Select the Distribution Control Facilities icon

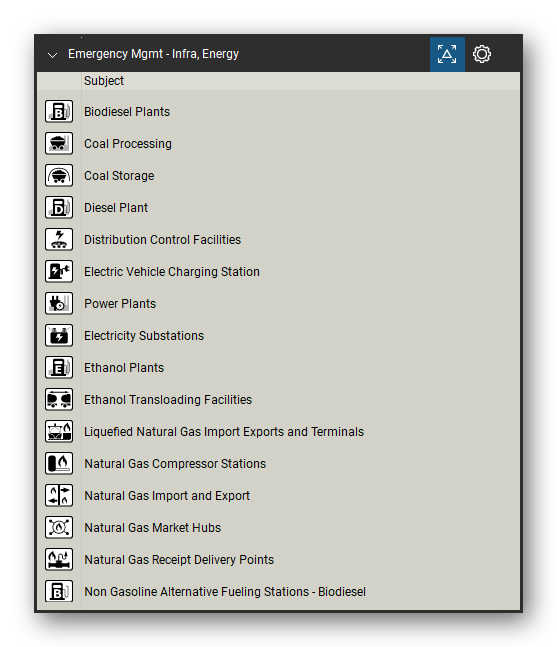pos(59,239)
